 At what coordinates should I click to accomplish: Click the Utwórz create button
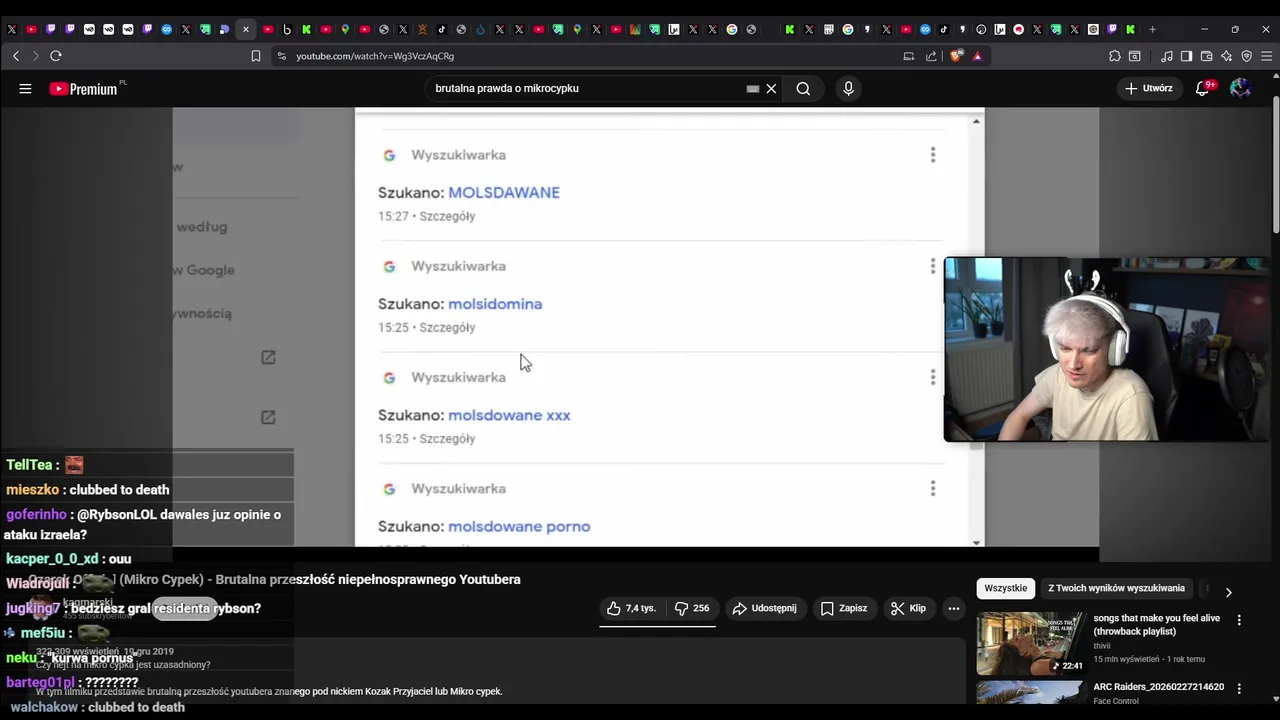point(1148,88)
